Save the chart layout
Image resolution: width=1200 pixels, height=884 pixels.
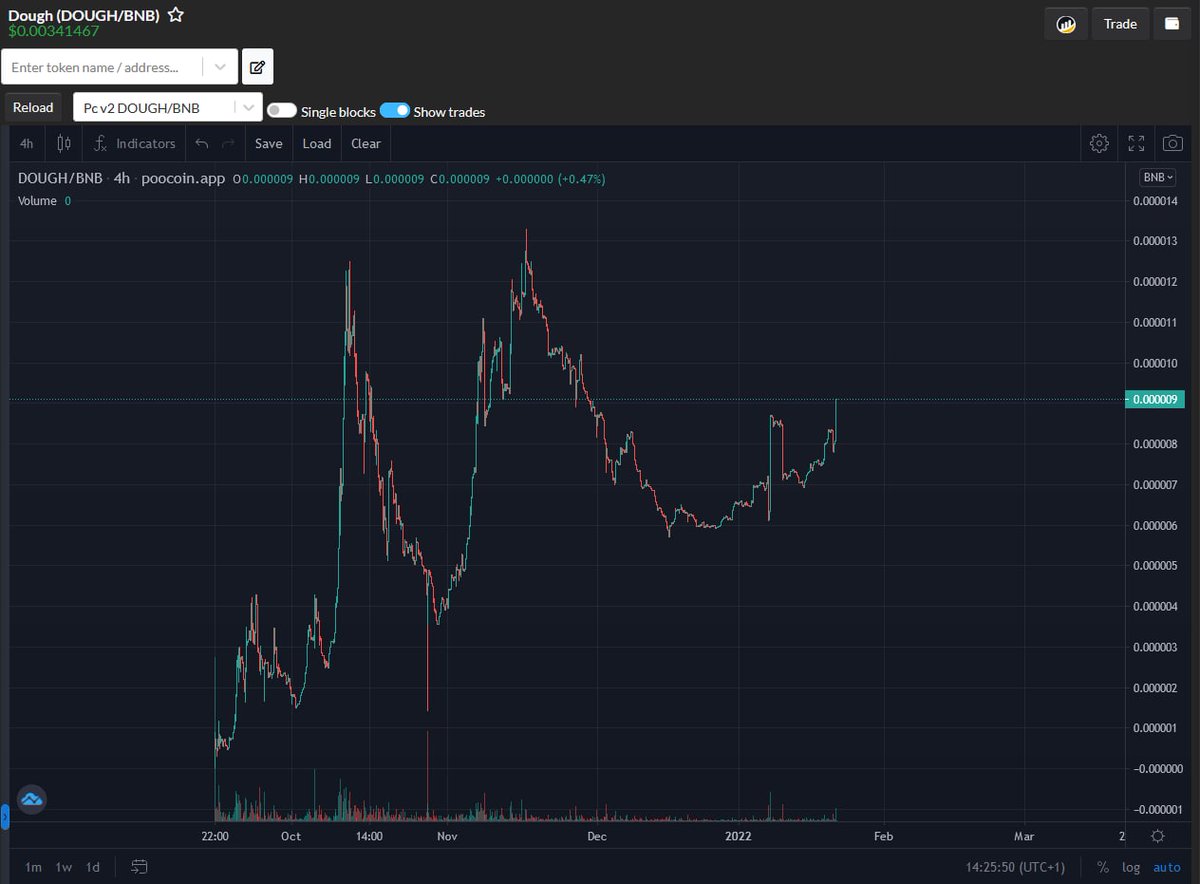click(x=268, y=144)
